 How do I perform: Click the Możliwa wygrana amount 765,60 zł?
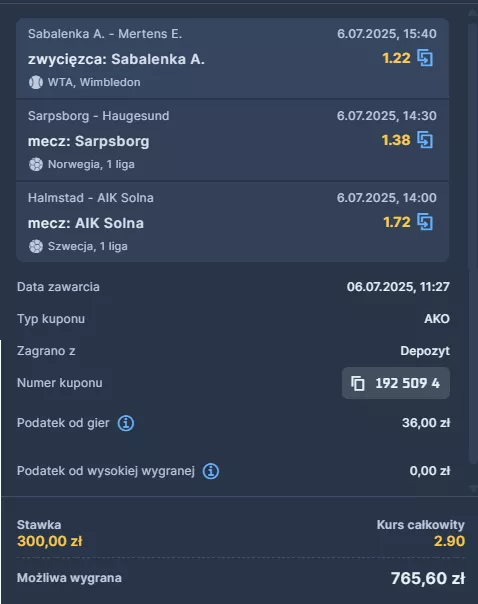coord(428,578)
